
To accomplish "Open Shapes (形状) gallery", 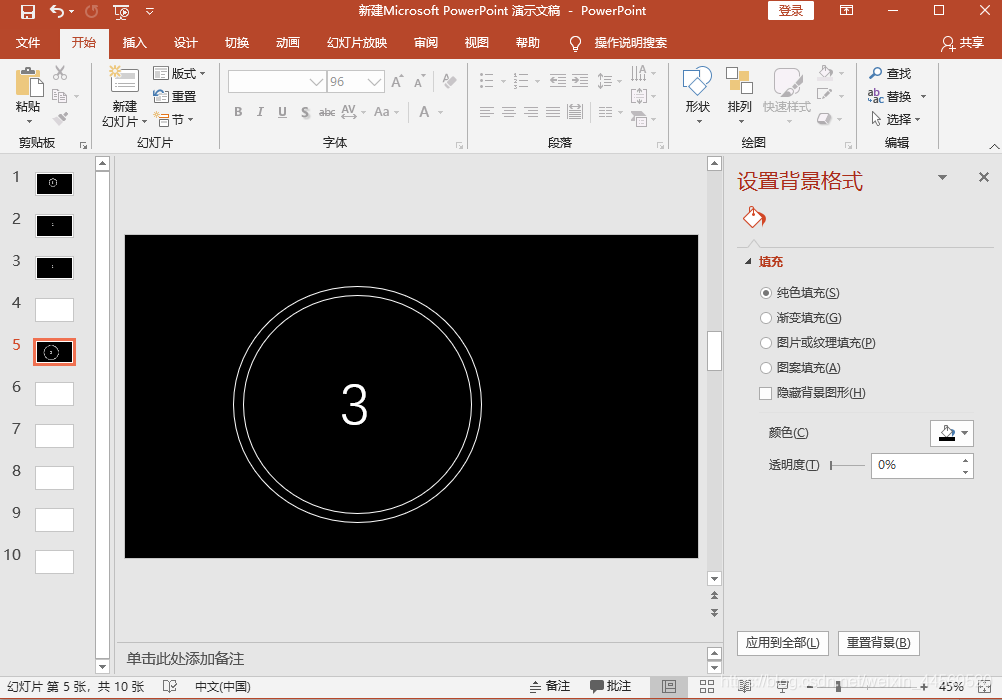I will (x=697, y=95).
